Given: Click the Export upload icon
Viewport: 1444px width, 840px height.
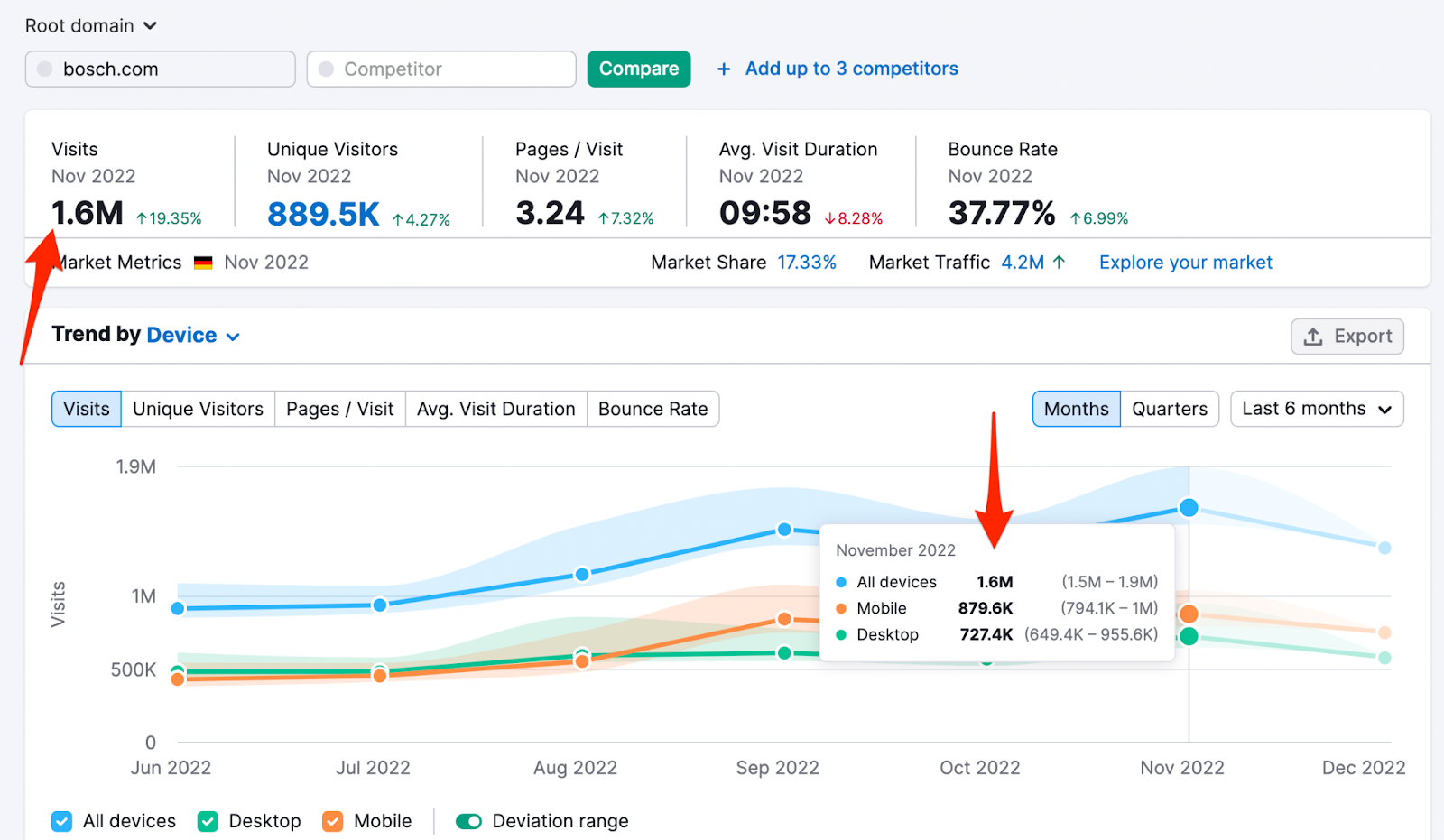Looking at the screenshot, I should click(1313, 337).
